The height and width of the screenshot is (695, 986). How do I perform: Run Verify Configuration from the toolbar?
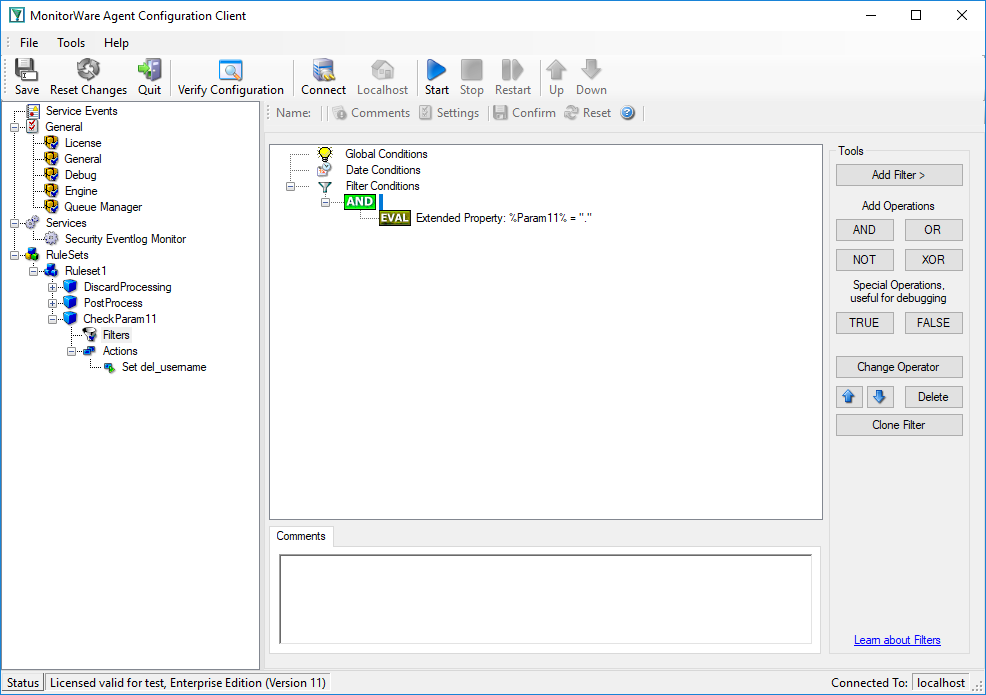(231, 77)
